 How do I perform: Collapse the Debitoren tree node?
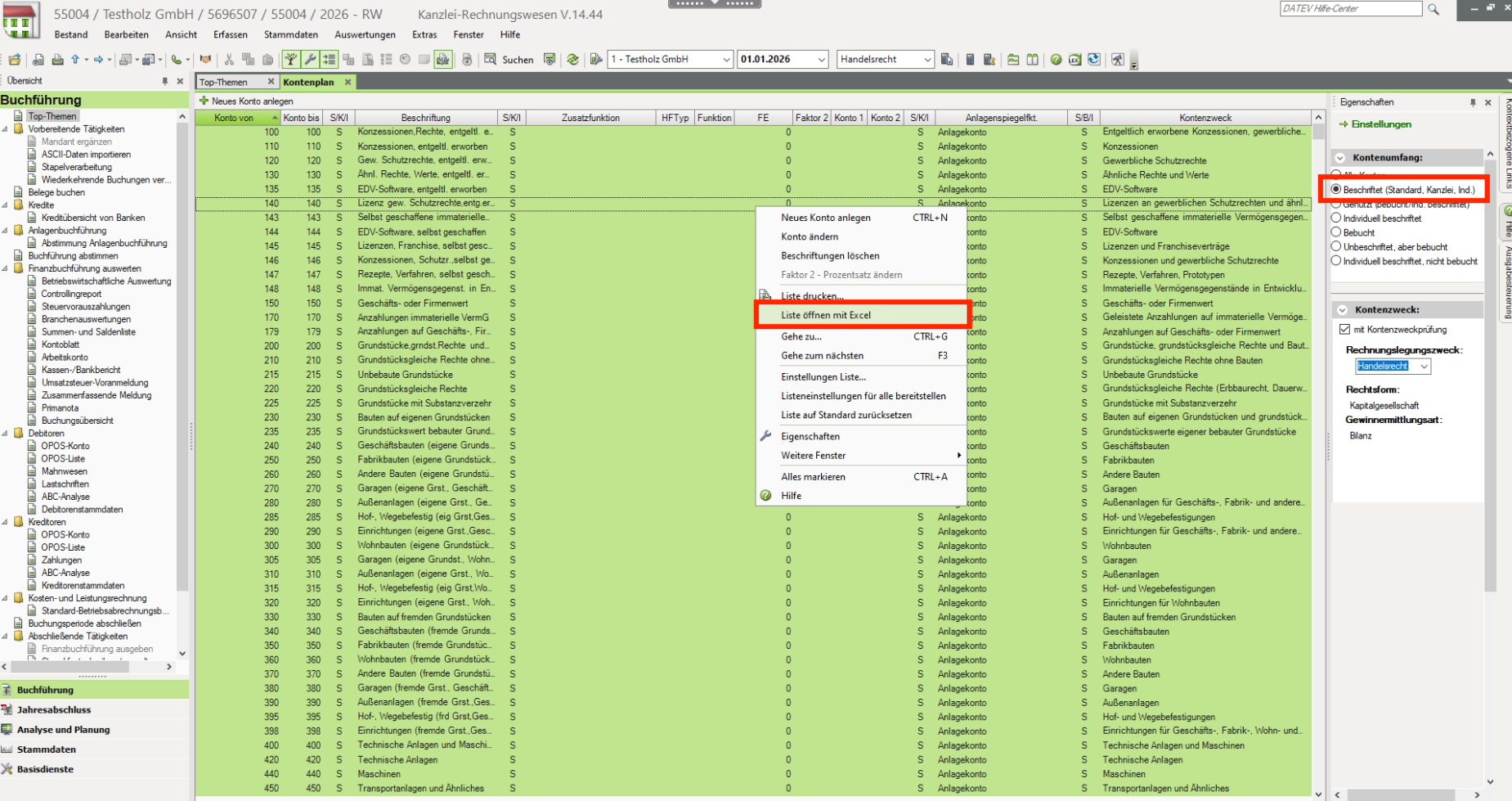[x=6, y=434]
